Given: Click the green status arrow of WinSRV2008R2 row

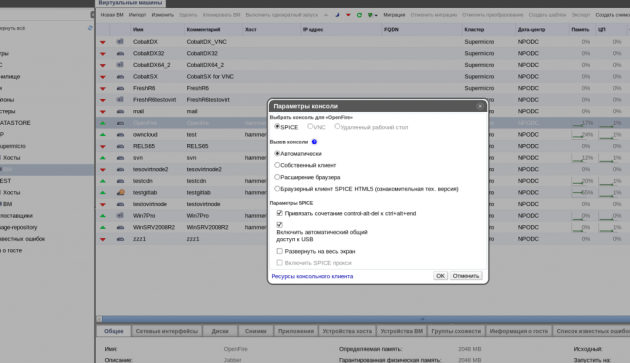Looking at the screenshot, I should pos(103,228).
